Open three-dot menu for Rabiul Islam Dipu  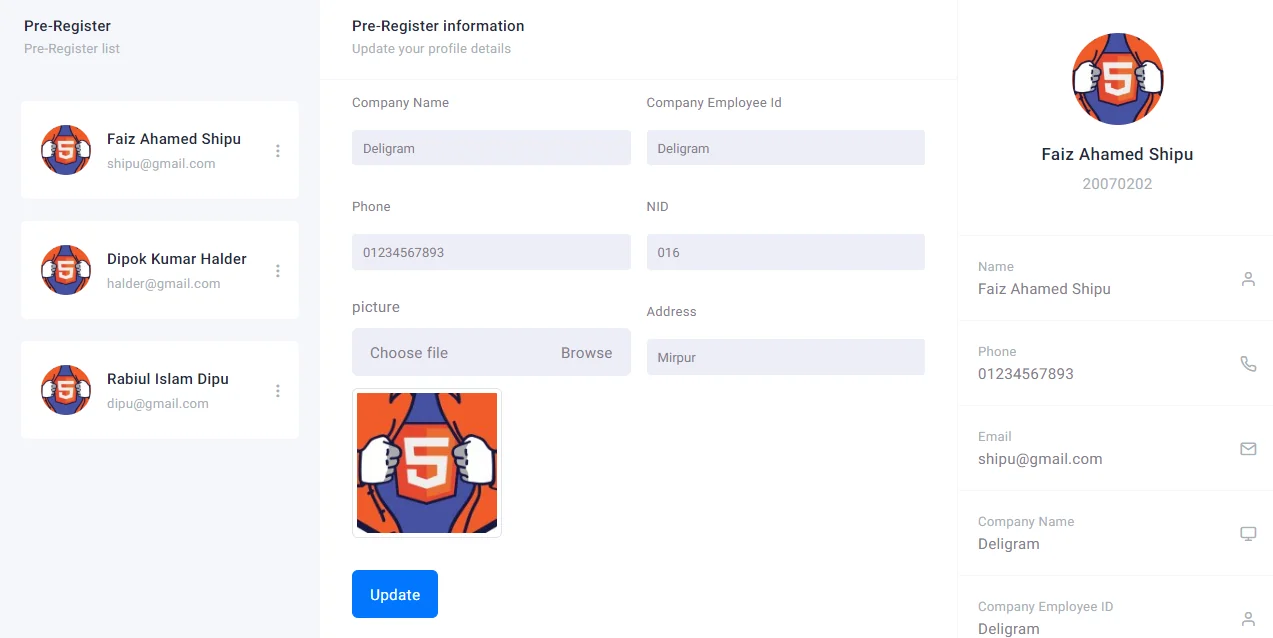click(x=278, y=391)
